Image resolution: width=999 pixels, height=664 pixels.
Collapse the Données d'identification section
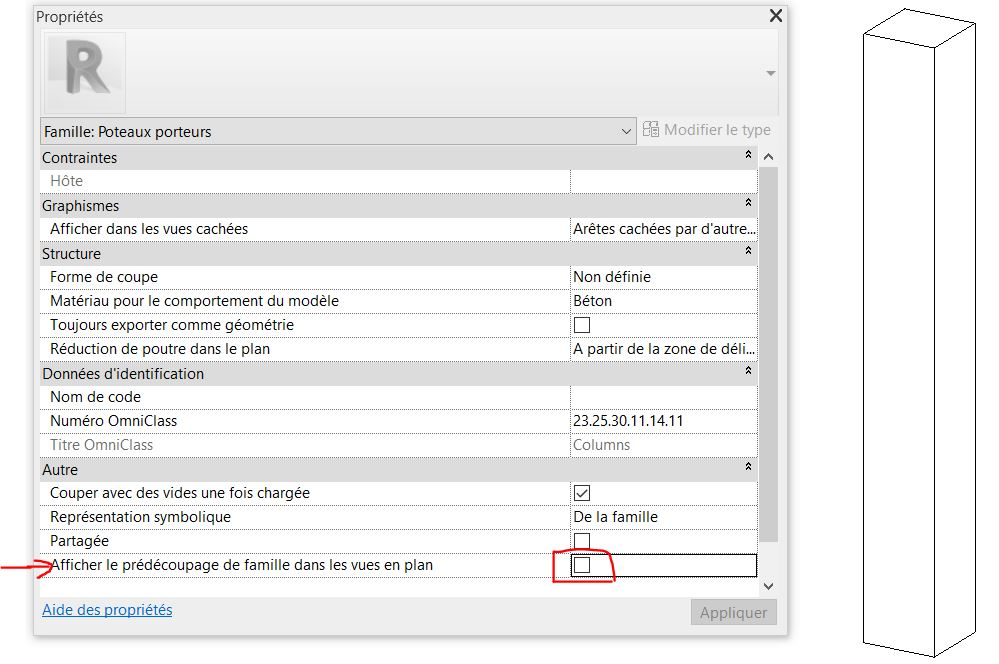748,373
